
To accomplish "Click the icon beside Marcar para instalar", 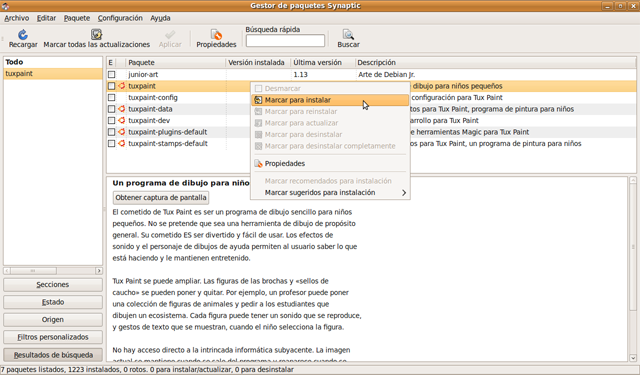I will 258,100.
